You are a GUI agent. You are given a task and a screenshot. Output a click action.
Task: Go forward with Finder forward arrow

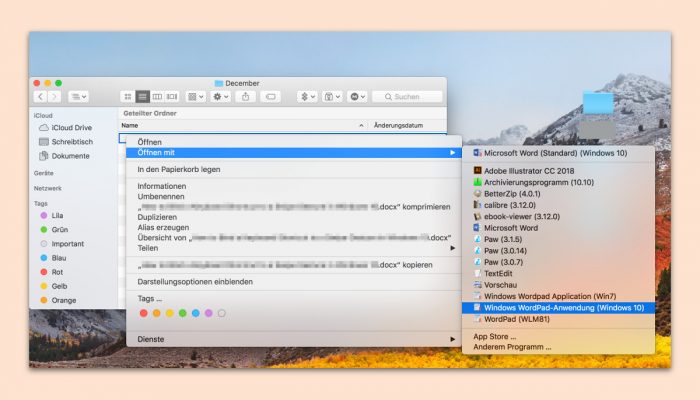[54, 96]
